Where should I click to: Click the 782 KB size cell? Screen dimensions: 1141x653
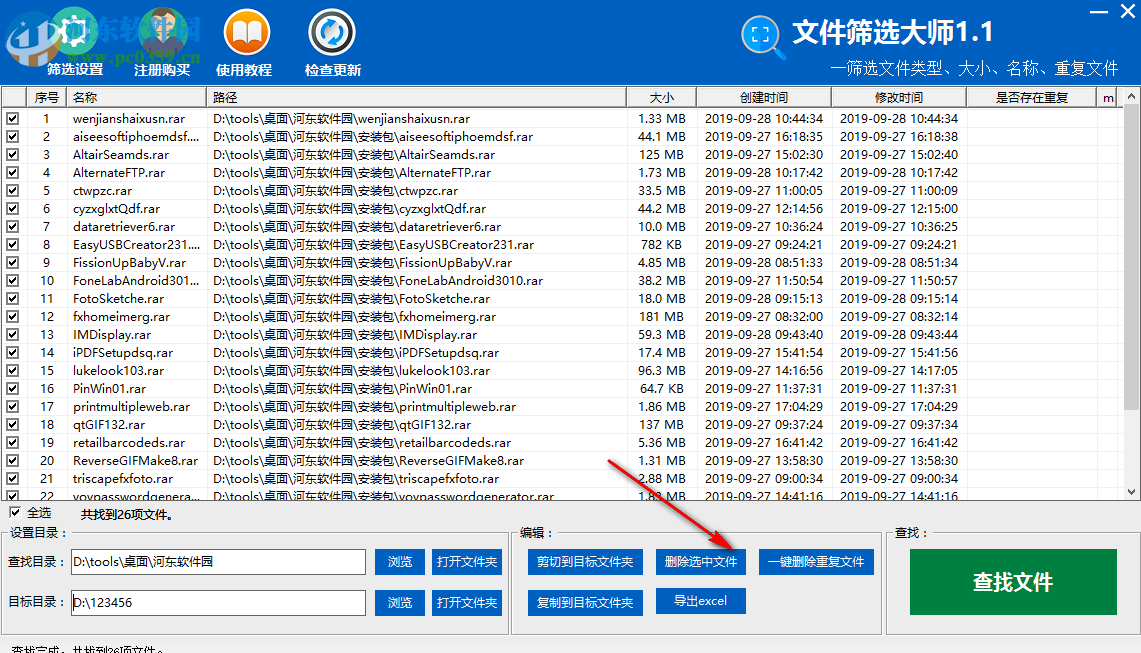coord(661,245)
